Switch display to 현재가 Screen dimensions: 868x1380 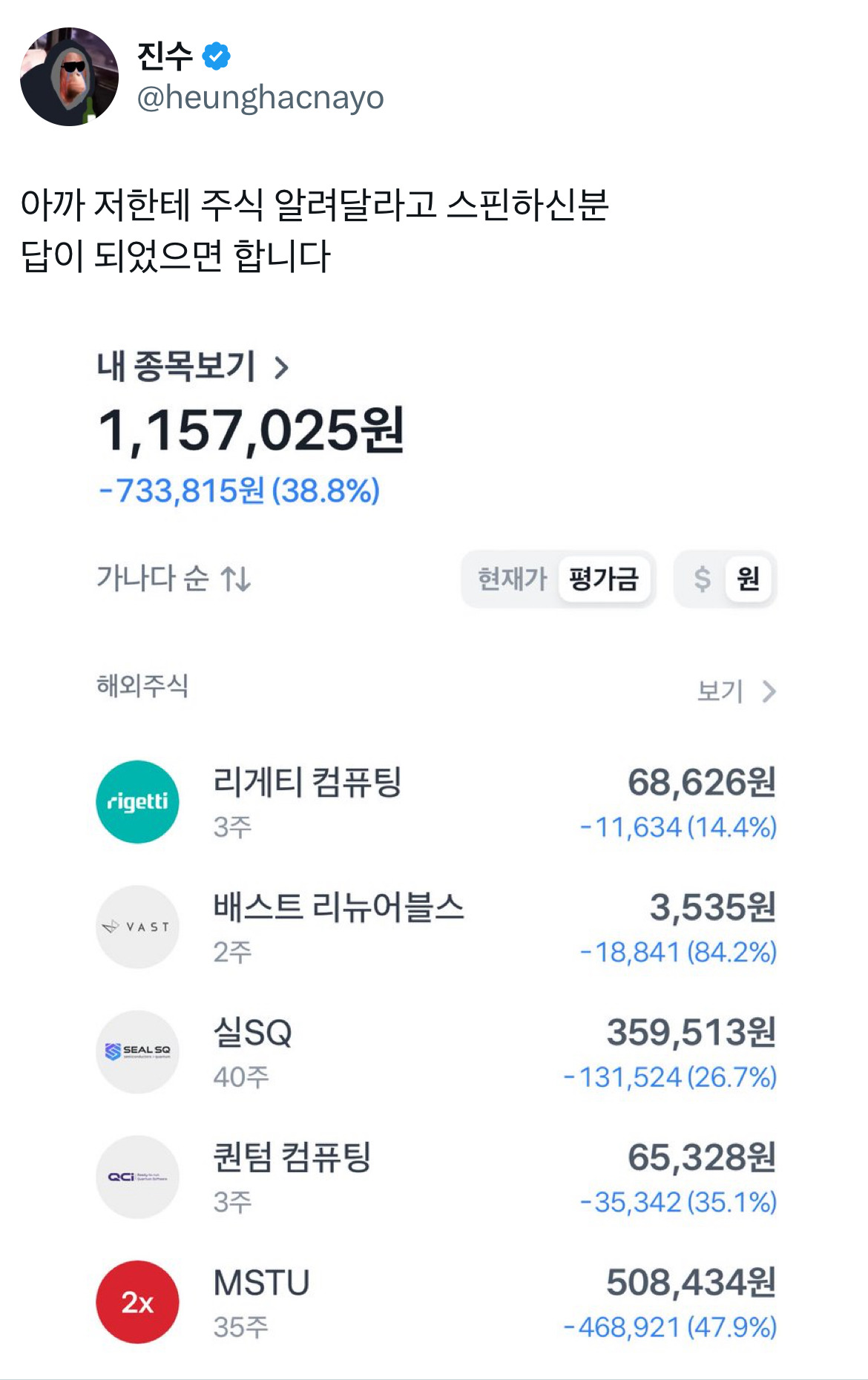point(512,579)
